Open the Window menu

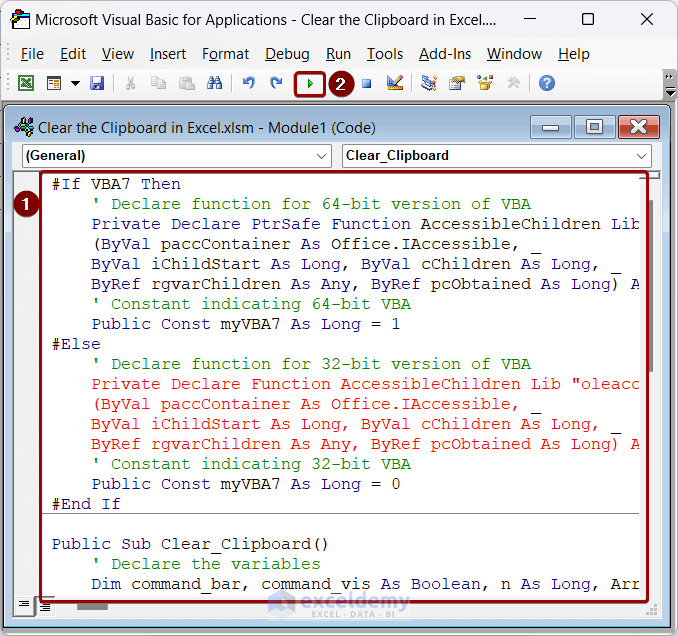coord(514,54)
